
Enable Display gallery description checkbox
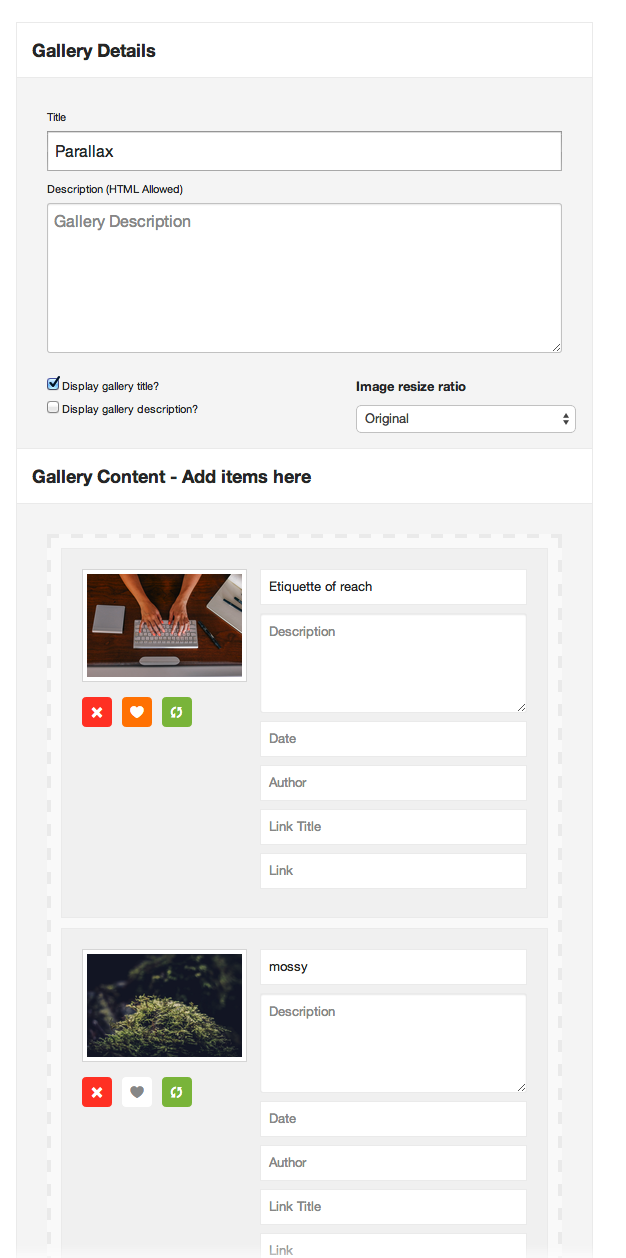pyautogui.click(x=53, y=408)
